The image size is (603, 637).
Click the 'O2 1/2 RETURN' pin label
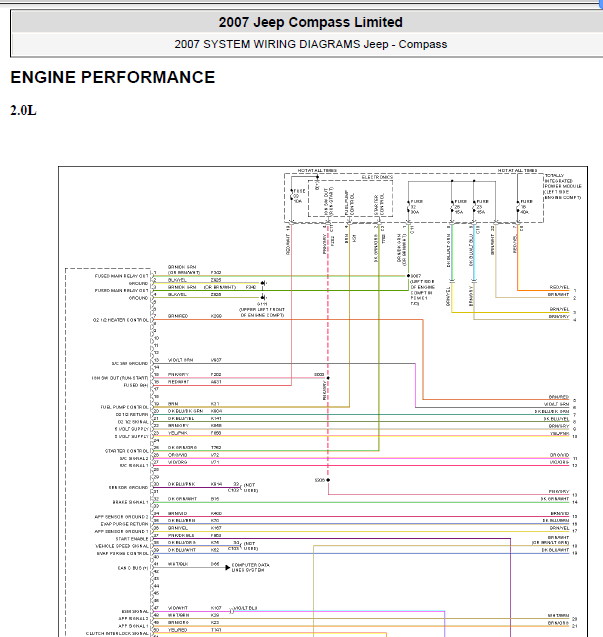pos(132,414)
